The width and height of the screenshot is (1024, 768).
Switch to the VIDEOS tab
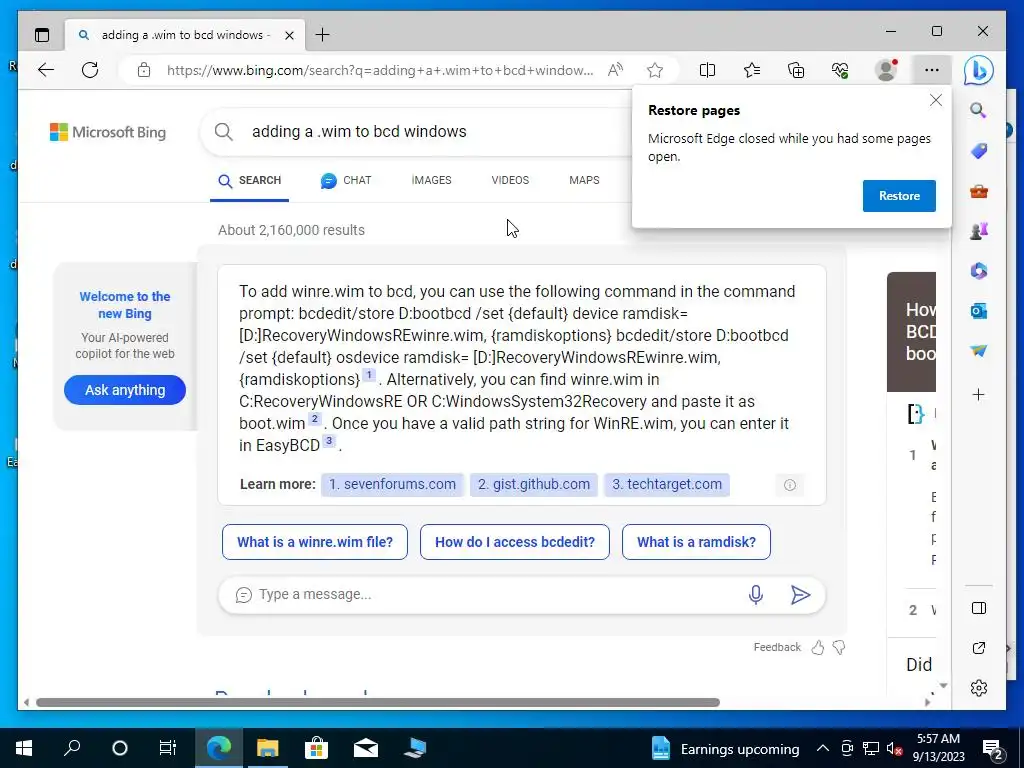(x=510, y=180)
